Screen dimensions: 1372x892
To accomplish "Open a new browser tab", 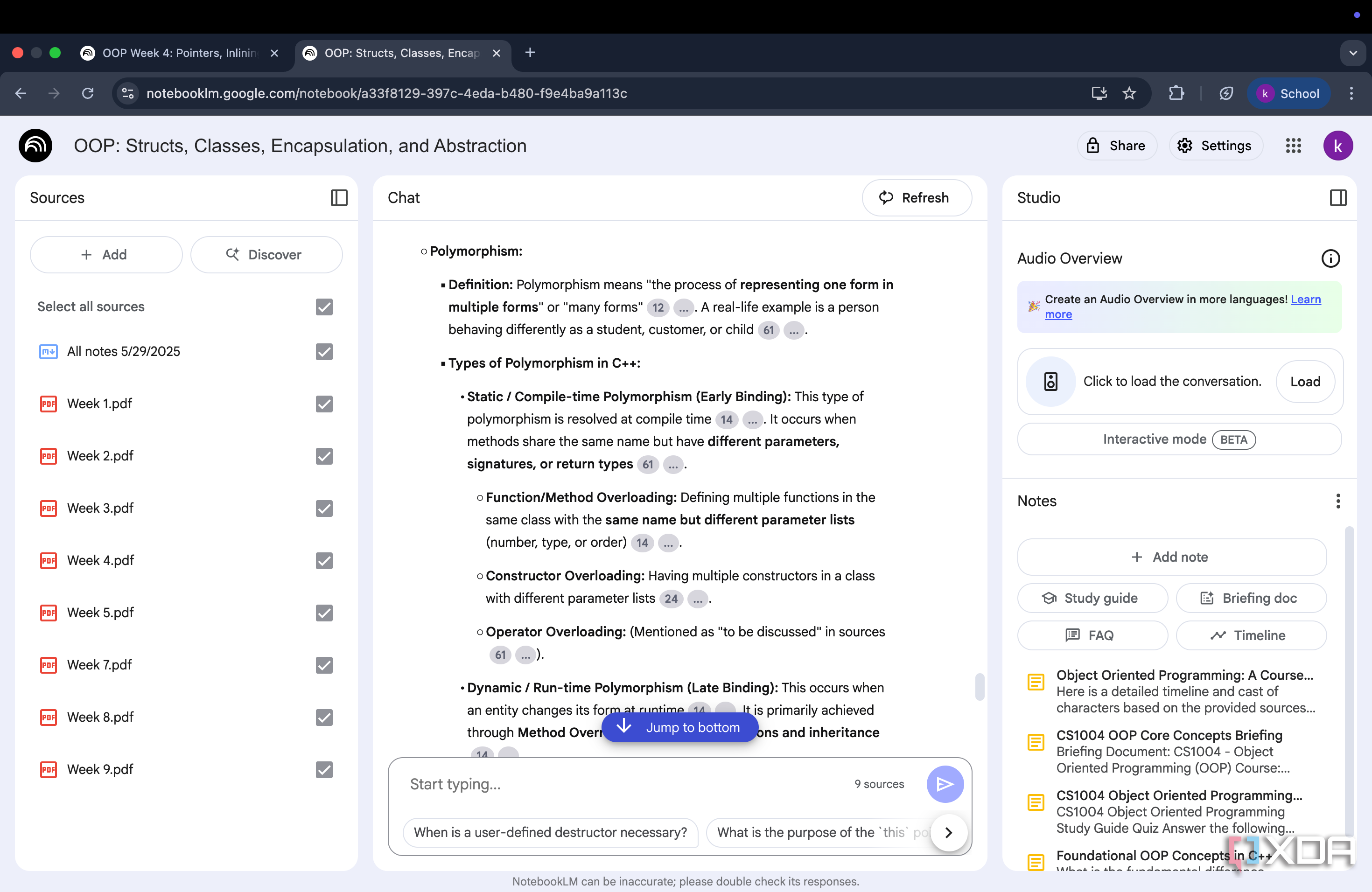I will point(530,53).
